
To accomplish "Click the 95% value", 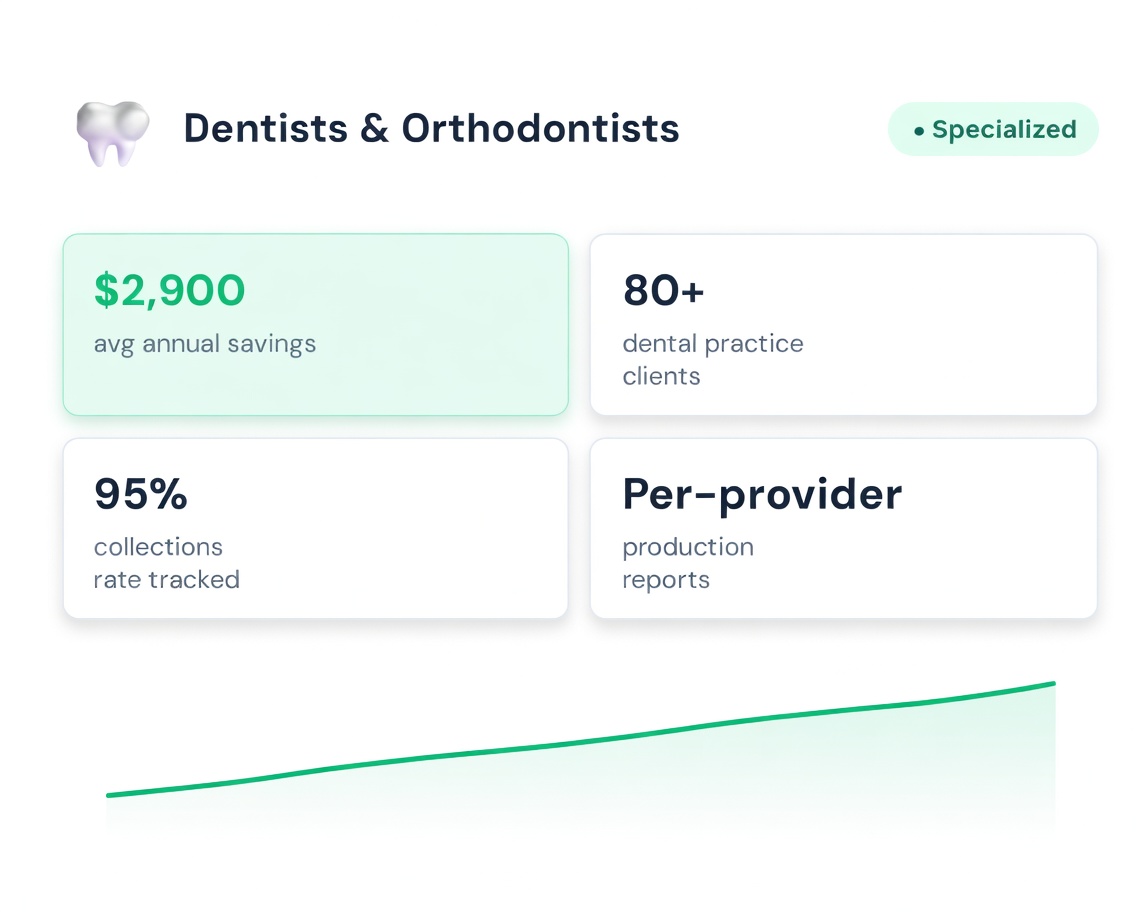I will pos(140,493).
